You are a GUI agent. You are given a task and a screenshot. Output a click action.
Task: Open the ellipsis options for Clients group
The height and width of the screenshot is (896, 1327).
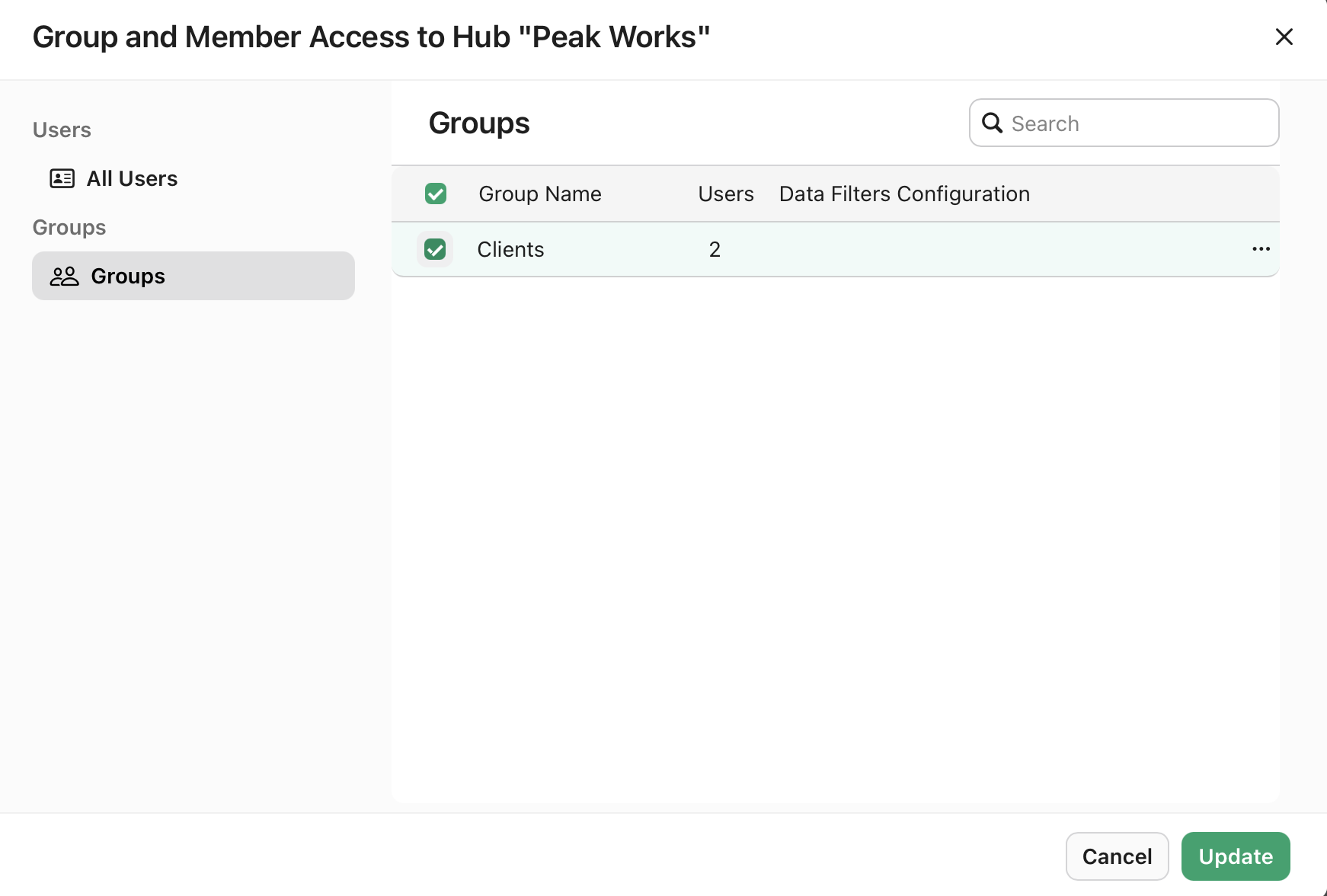pyautogui.click(x=1261, y=248)
